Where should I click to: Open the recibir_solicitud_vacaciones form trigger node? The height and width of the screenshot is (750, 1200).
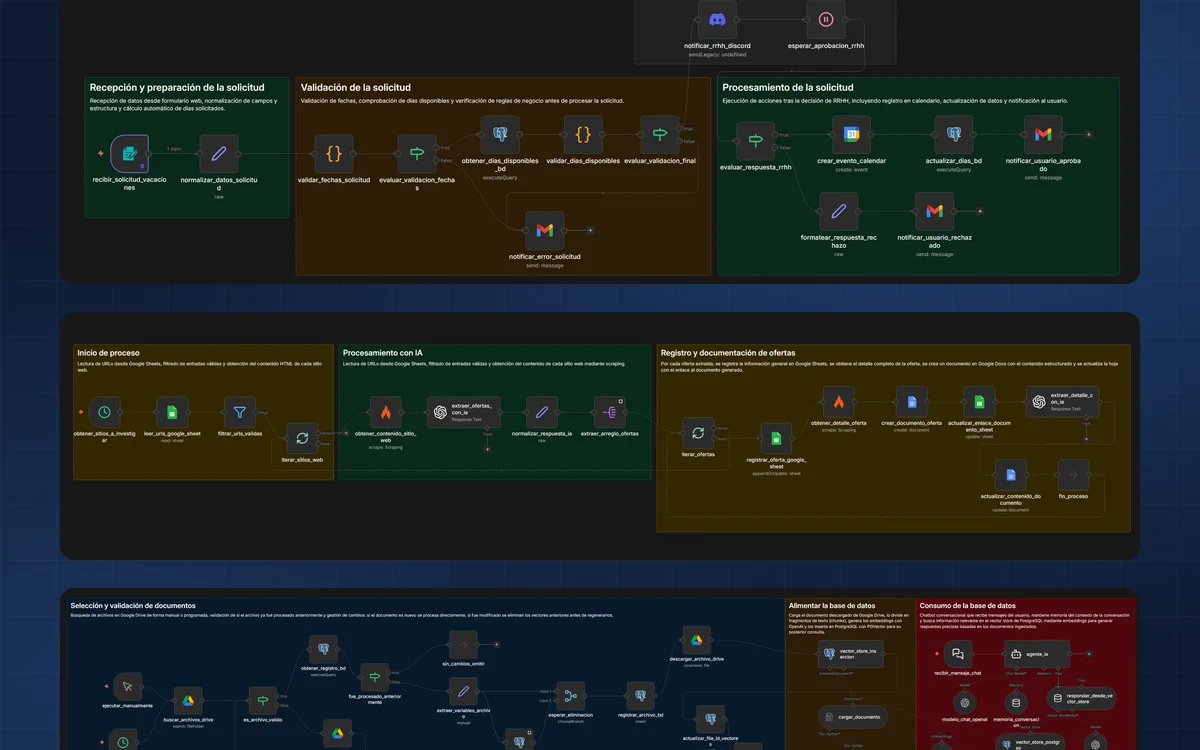pos(130,153)
